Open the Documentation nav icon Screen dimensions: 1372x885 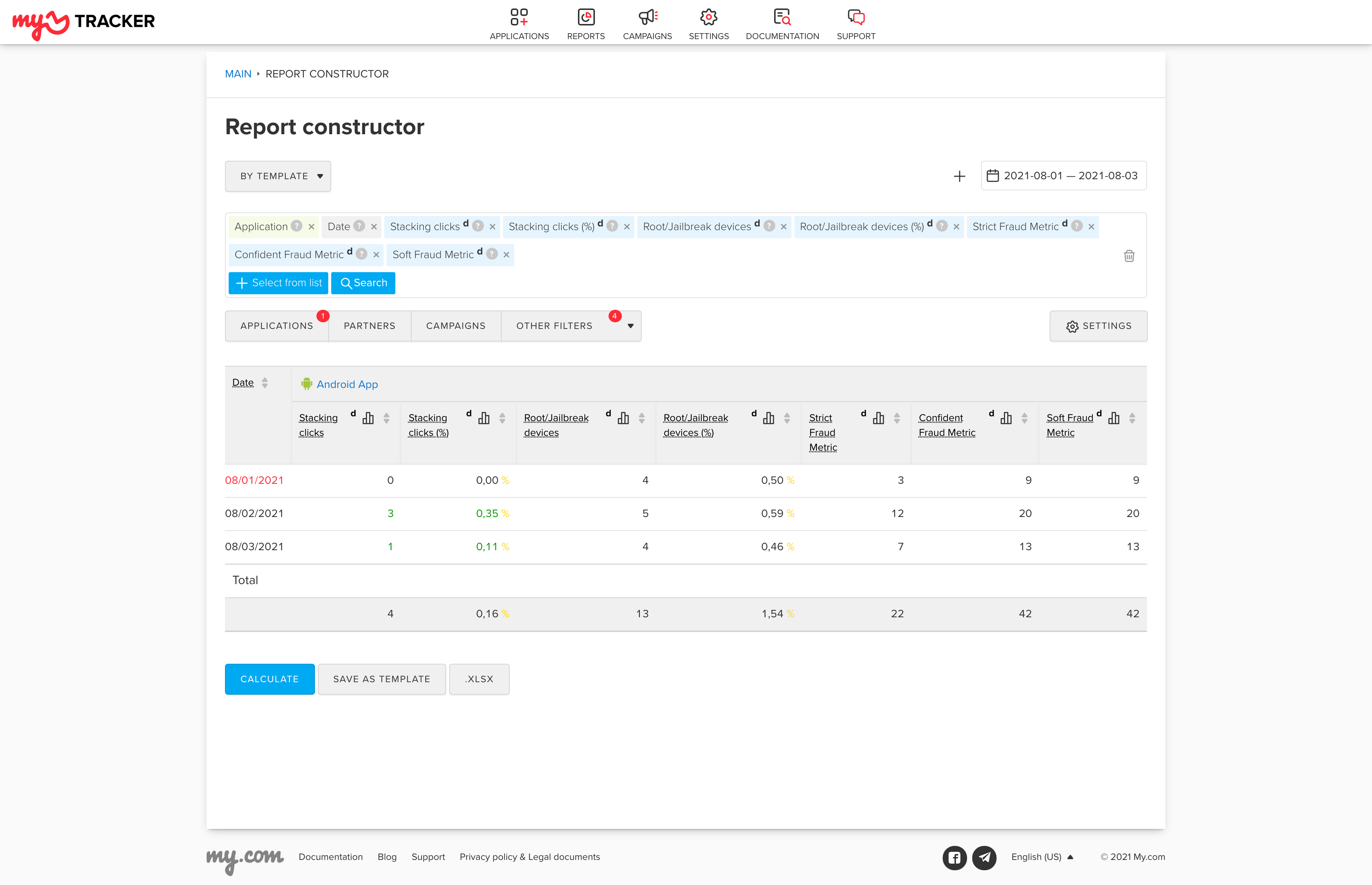[x=782, y=17]
